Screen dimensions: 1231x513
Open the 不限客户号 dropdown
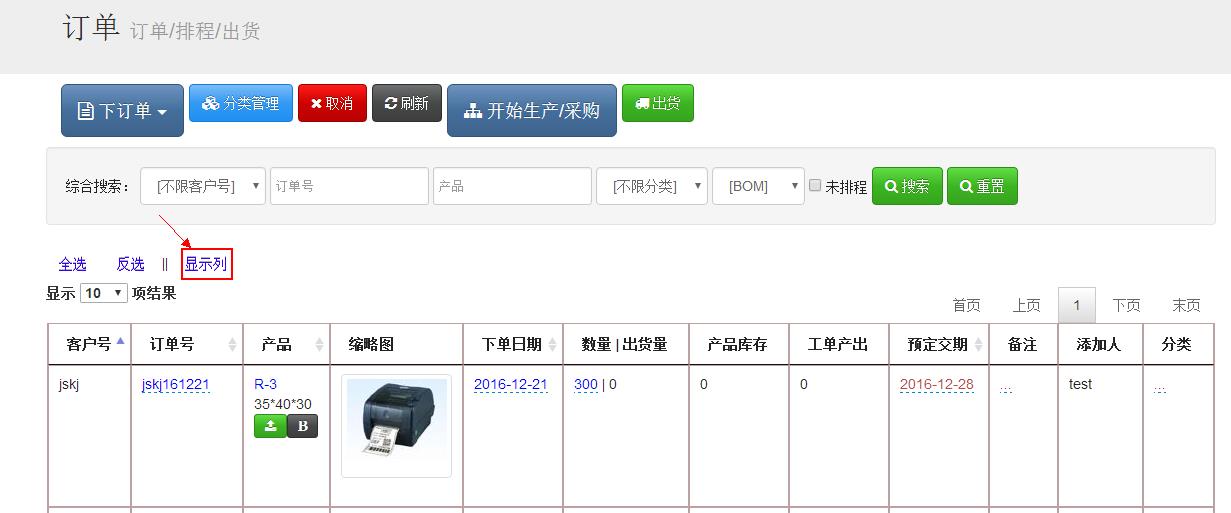point(203,186)
